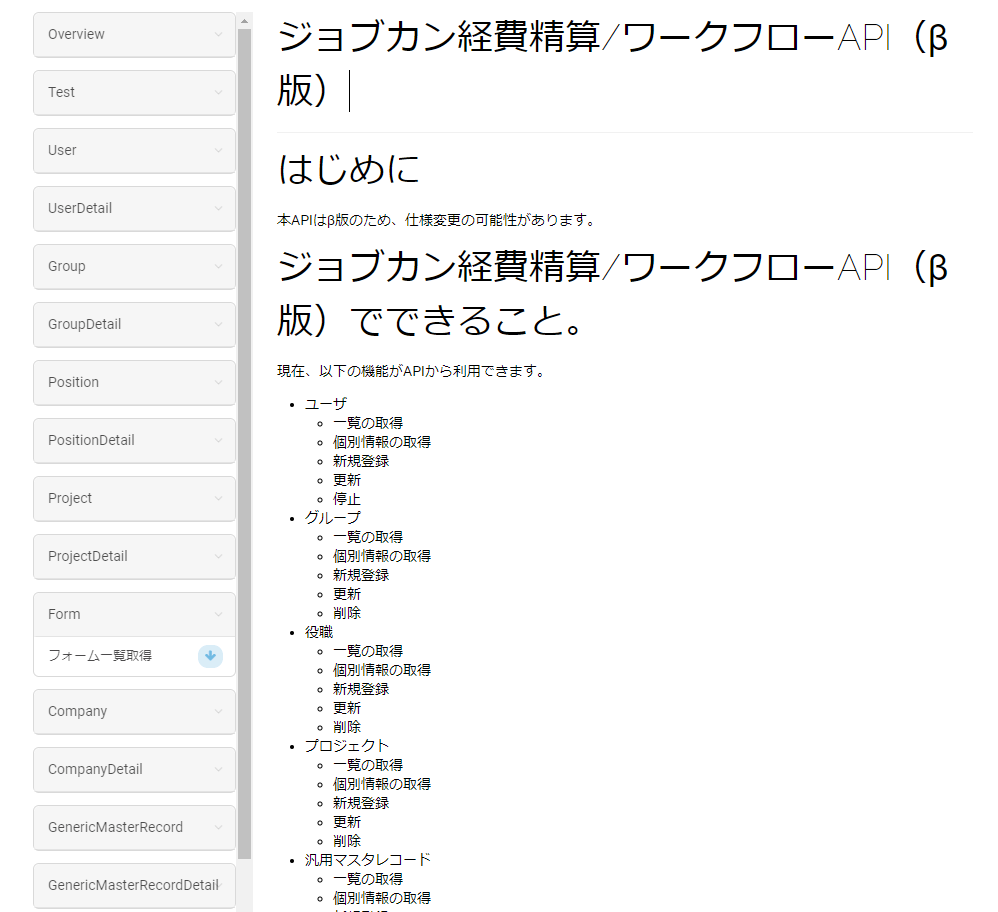Viewport: 998px width, 912px height.
Task: Click 新規登録 under 役職
Action: pos(361,689)
